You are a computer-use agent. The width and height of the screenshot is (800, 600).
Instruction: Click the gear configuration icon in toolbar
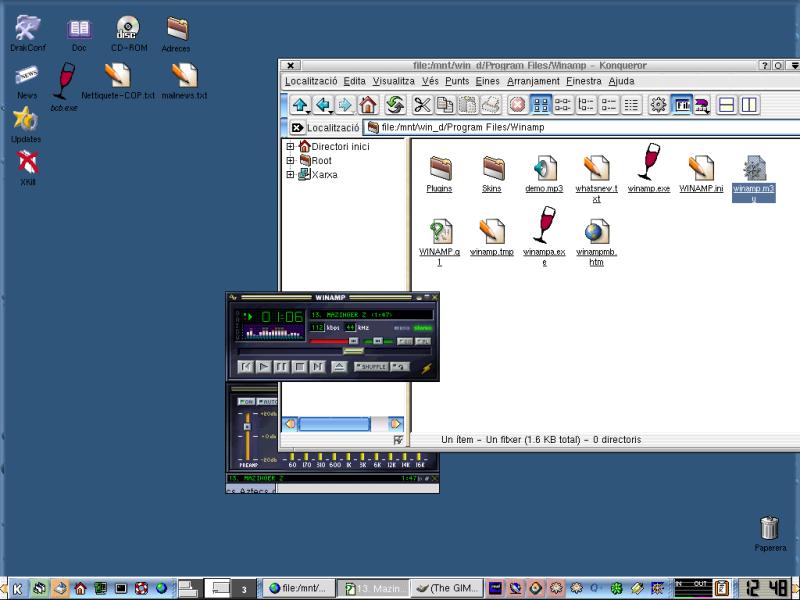(x=658, y=105)
